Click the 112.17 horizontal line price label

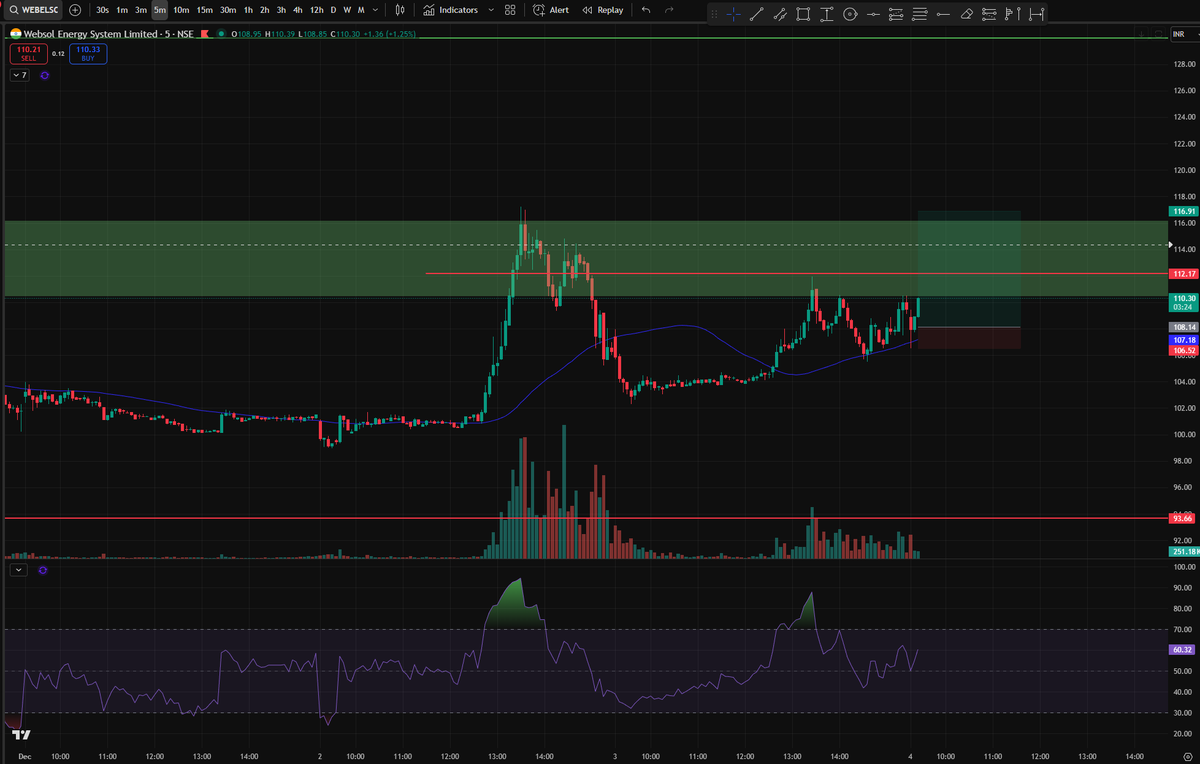[1183, 274]
